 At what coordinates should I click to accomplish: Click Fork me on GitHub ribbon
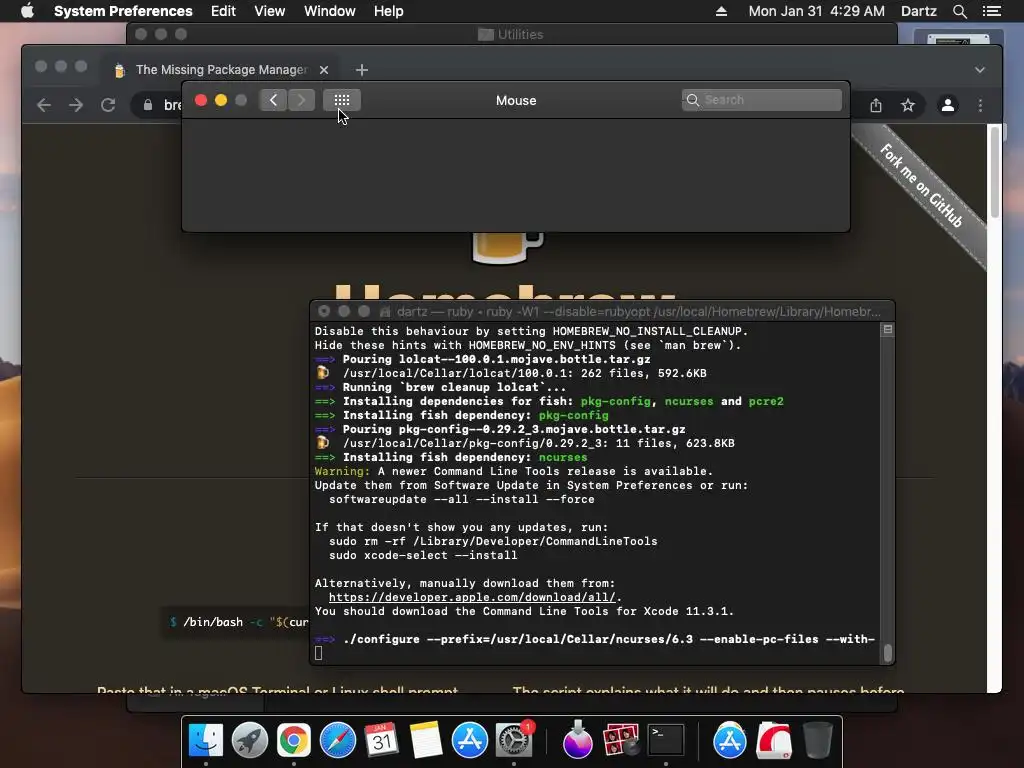(921, 185)
